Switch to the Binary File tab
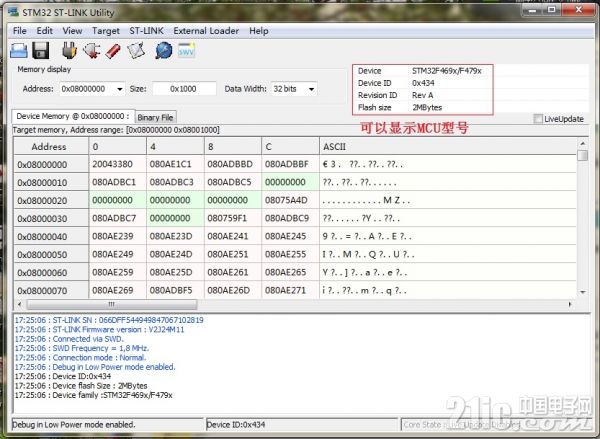Screen dimensions: 600x439 tap(155, 118)
